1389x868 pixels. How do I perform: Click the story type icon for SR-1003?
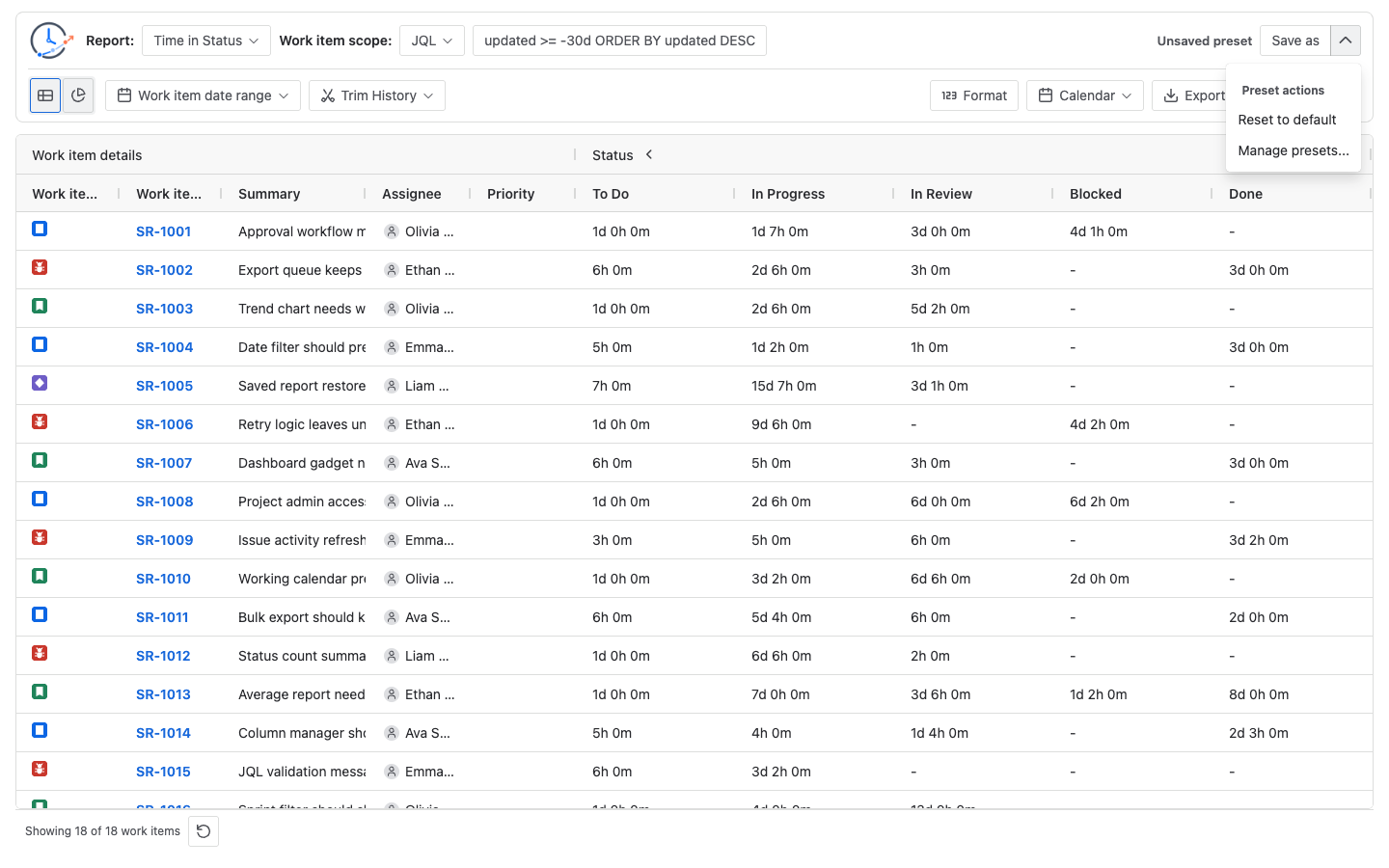40,306
